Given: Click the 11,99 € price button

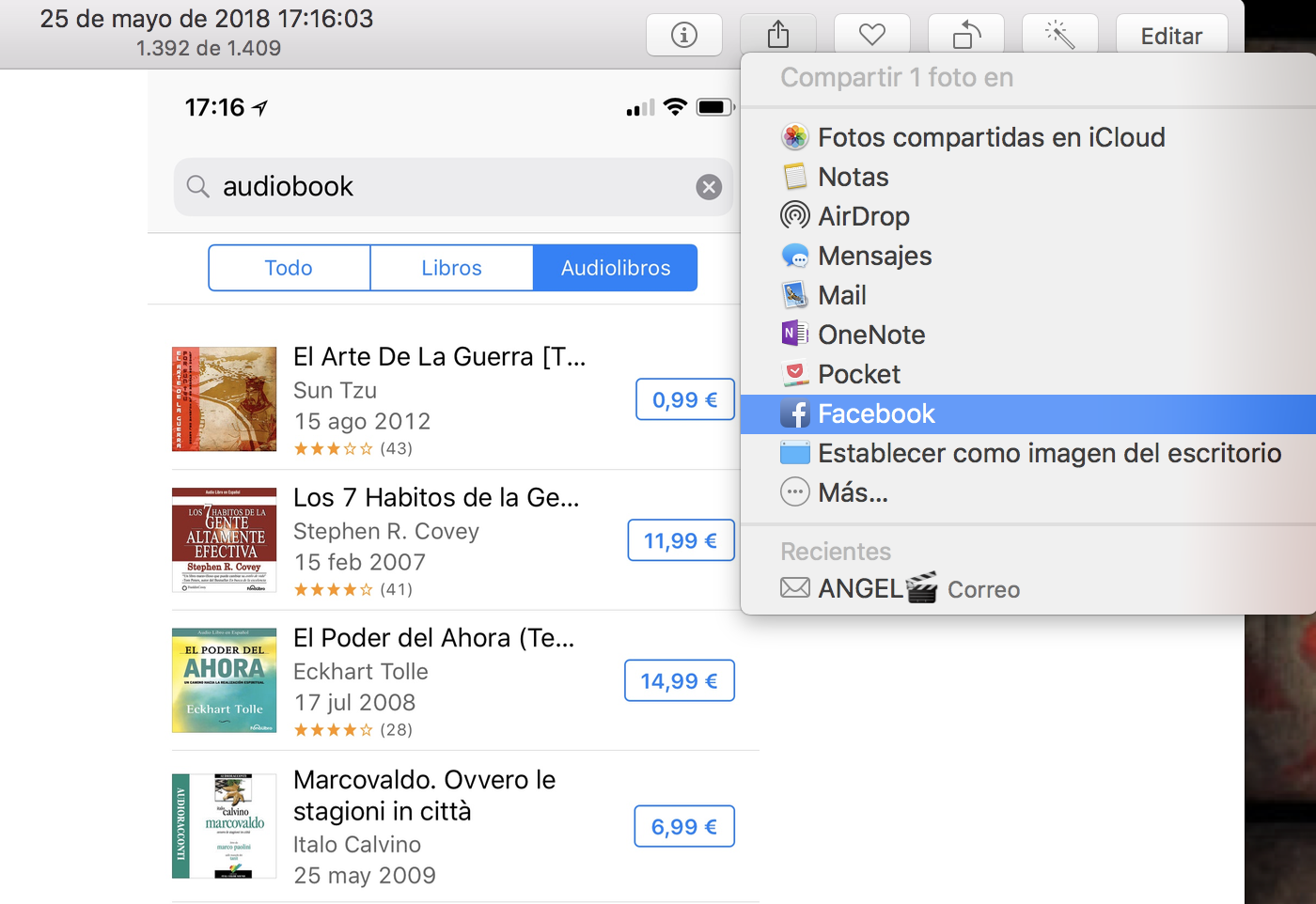Looking at the screenshot, I should pyautogui.click(x=681, y=540).
